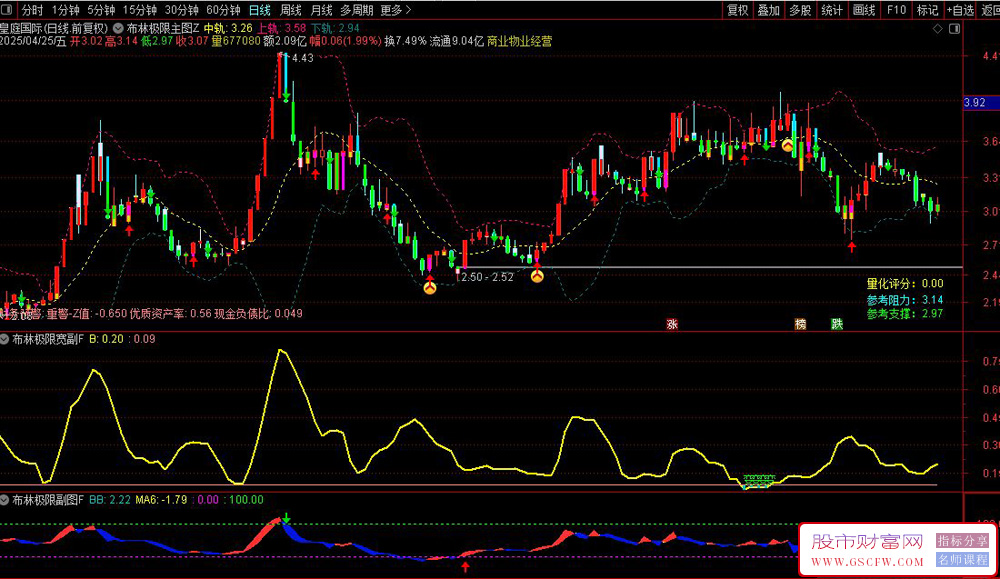Image resolution: width=1000 pixels, height=579 pixels.
Task: Toggle the left sidebar panel icon
Action: click(9, 10)
